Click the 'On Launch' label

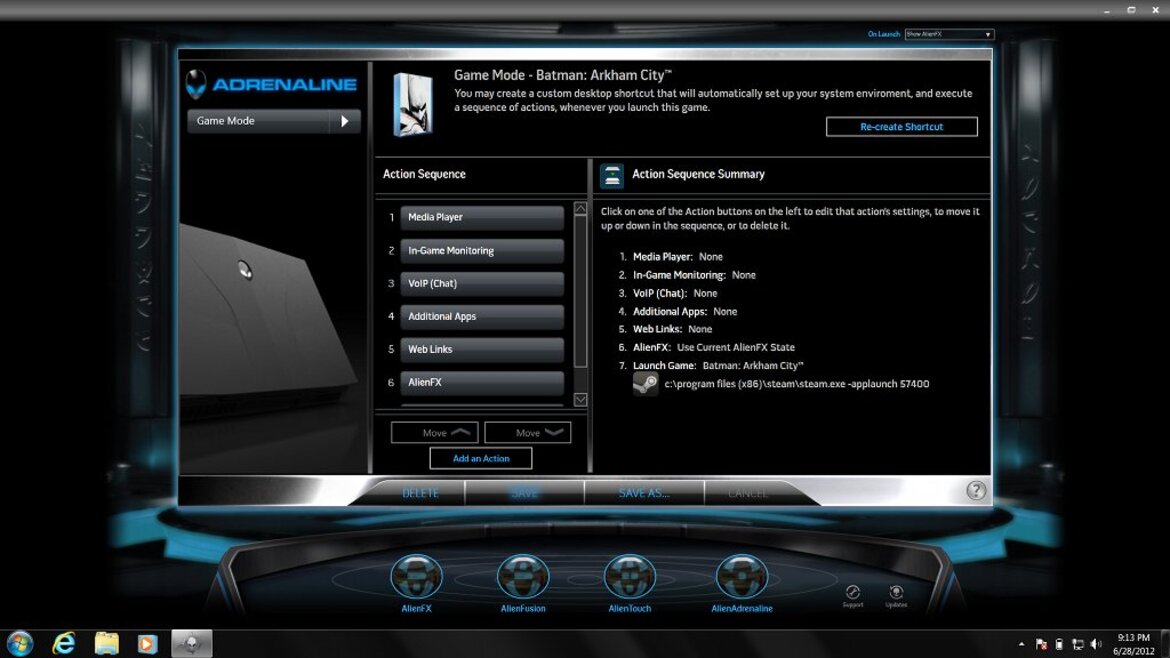click(883, 34)
